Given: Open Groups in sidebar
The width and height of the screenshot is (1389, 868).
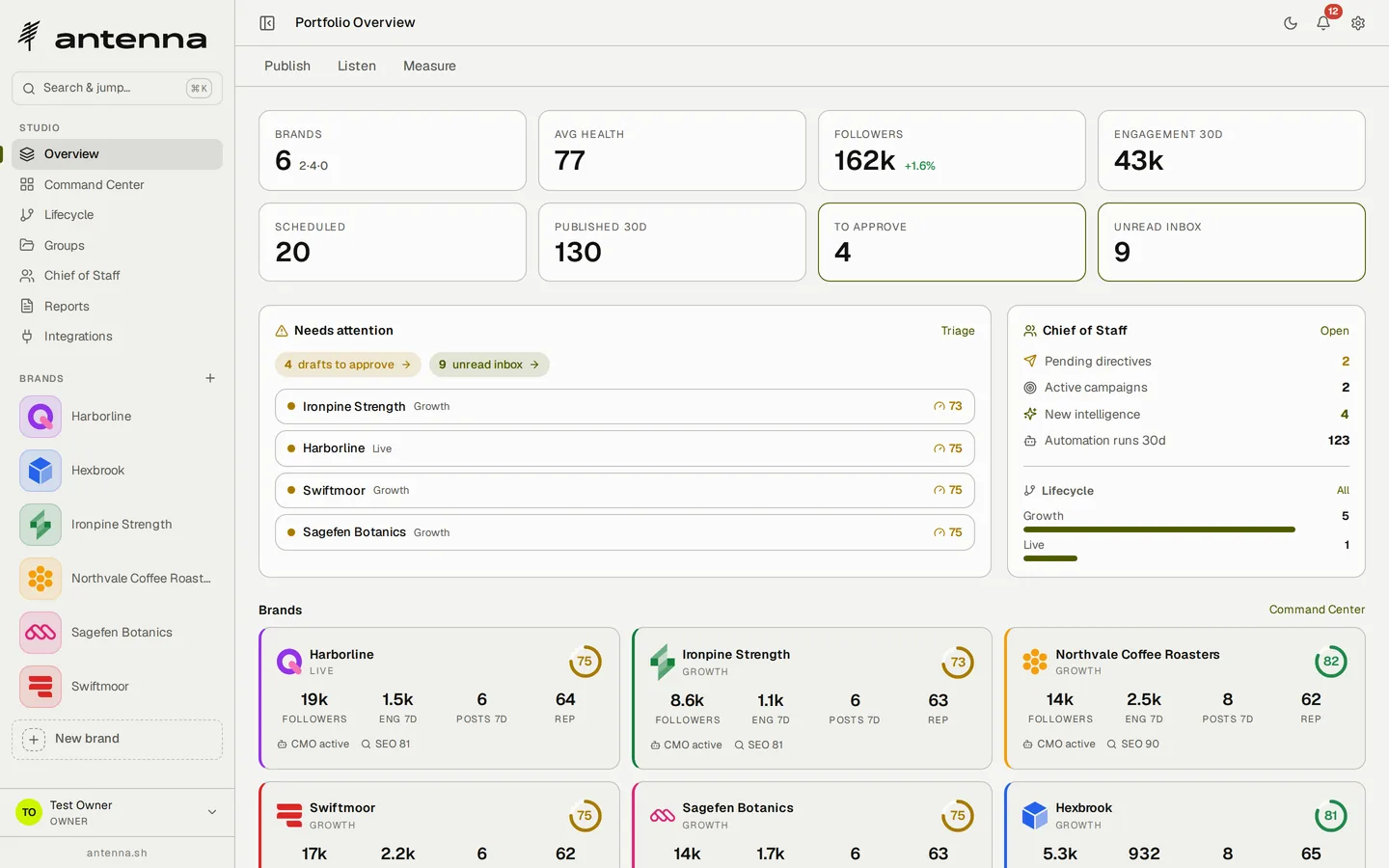Looking at the screenshot, I should pos(117,245).
